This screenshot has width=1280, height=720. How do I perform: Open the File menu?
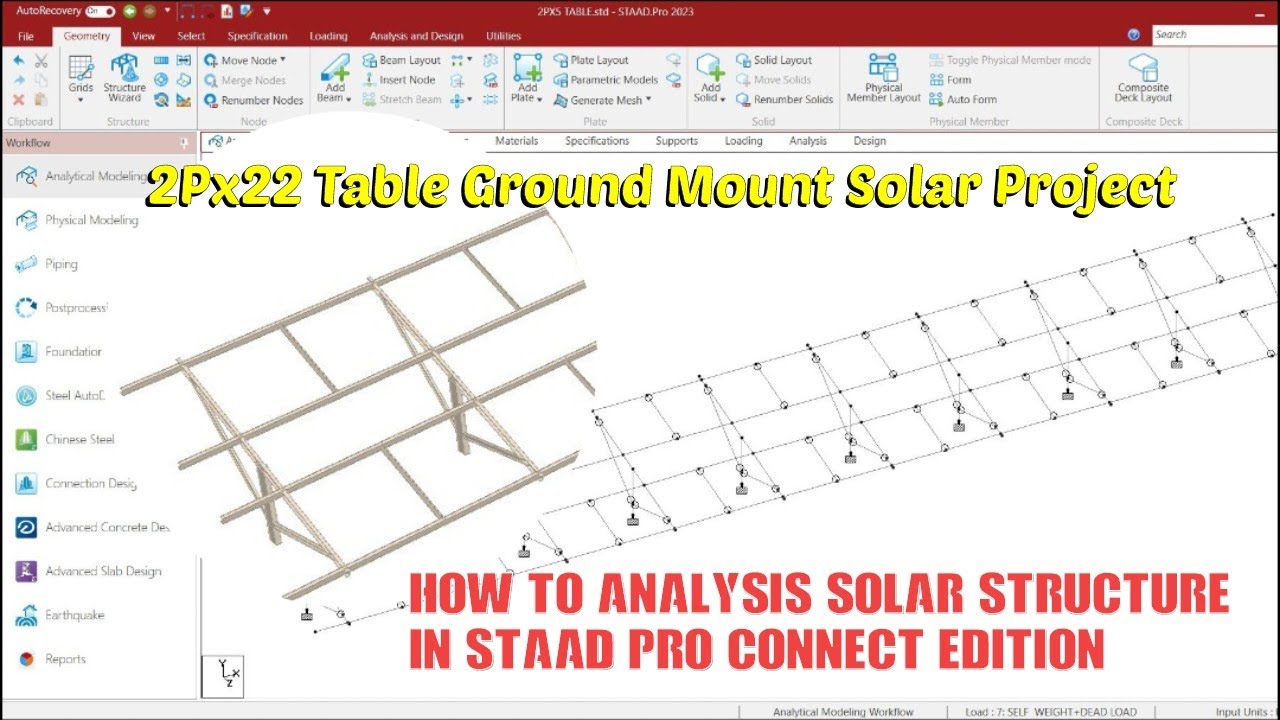[26, 36]
